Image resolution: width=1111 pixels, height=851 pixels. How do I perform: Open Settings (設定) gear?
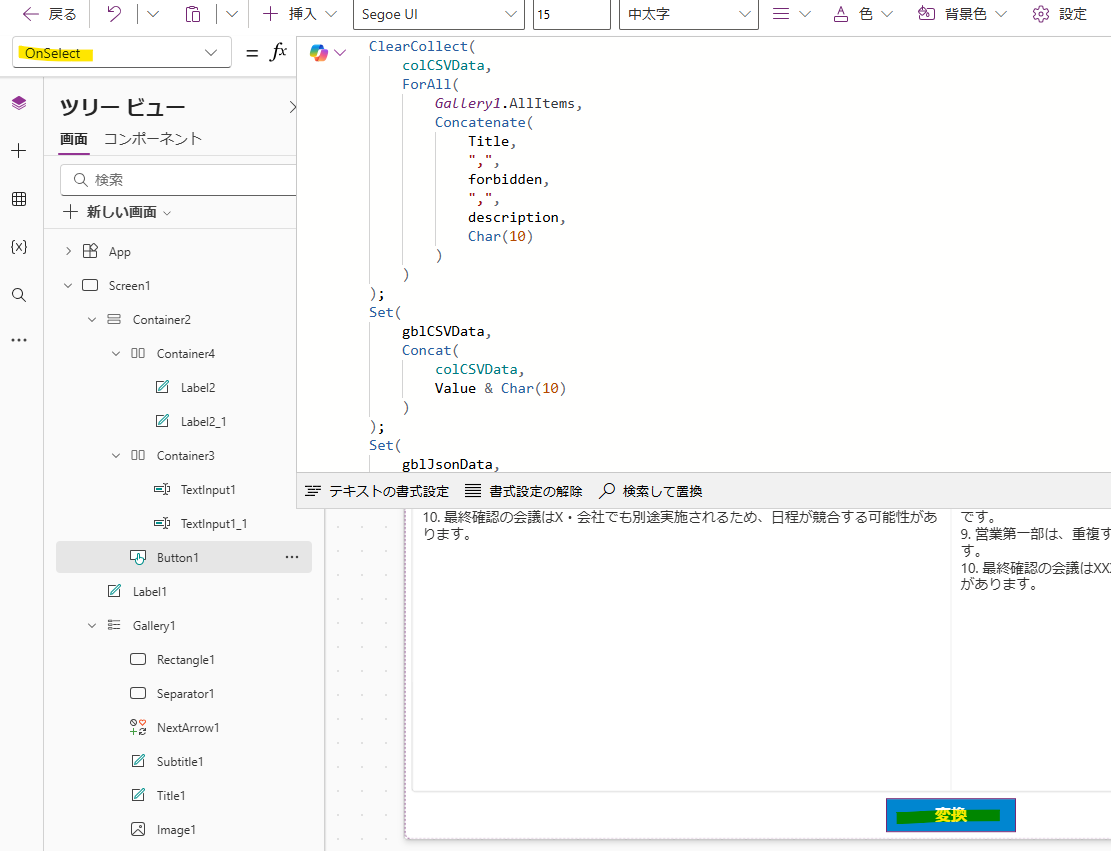click(x=1059, y=14)
